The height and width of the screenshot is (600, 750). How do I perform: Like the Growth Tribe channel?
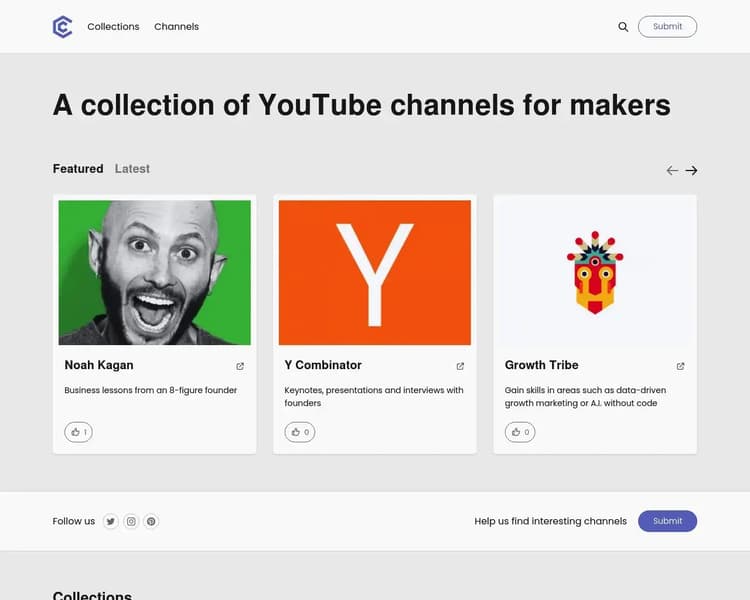520,432
